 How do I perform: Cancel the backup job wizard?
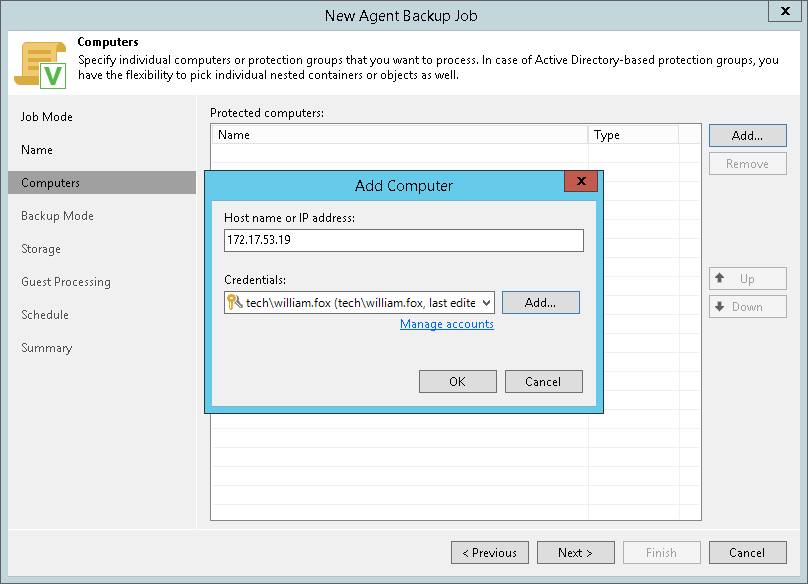[747, 552]
